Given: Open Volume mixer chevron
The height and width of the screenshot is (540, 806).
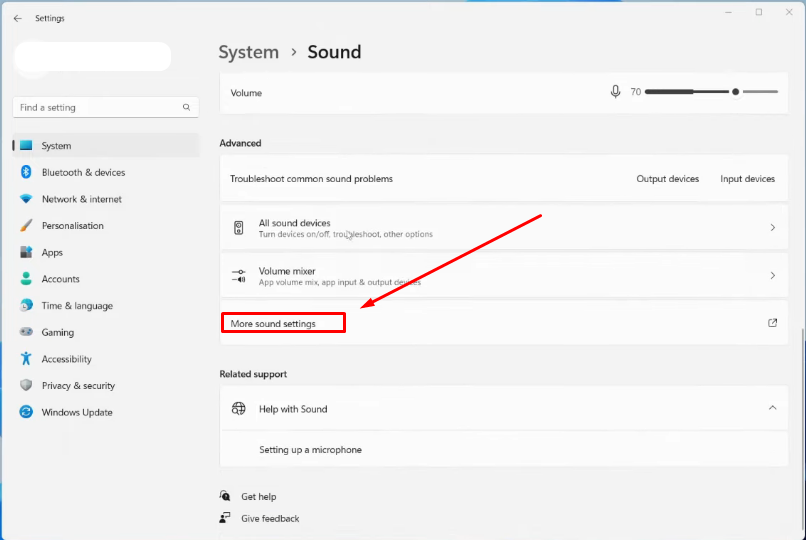Looking at the screenshot, I should point(773,275).
